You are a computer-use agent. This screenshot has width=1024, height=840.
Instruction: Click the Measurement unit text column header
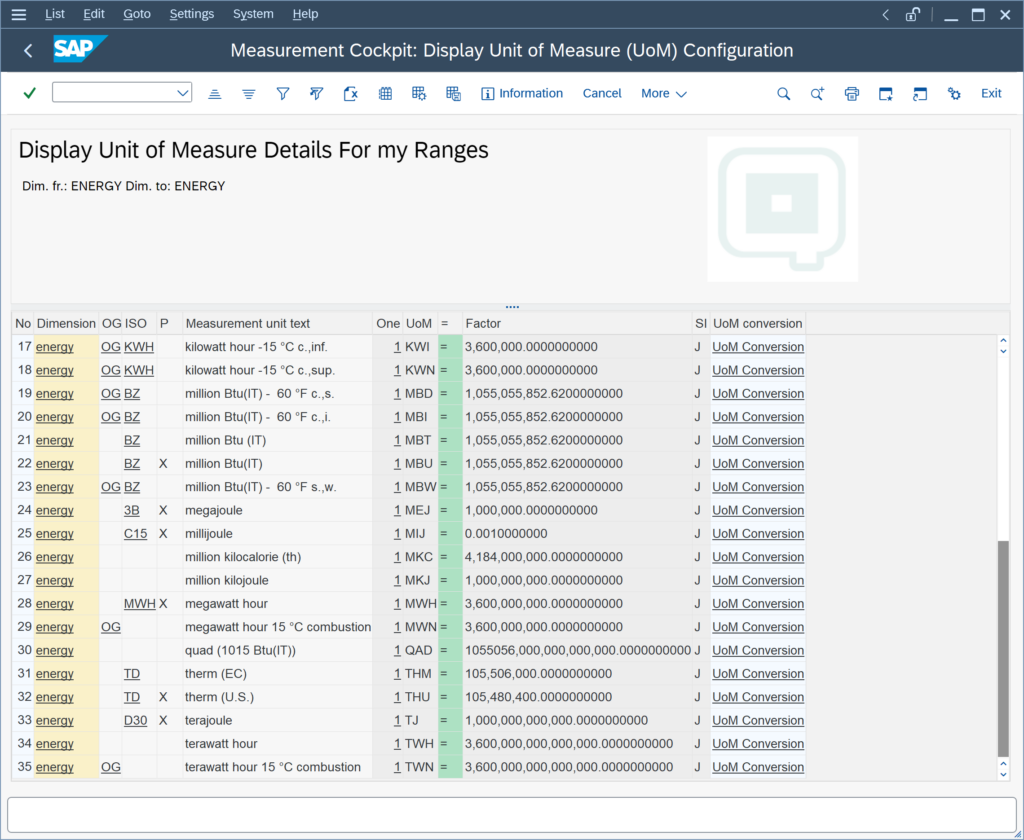tap(278, 323)
